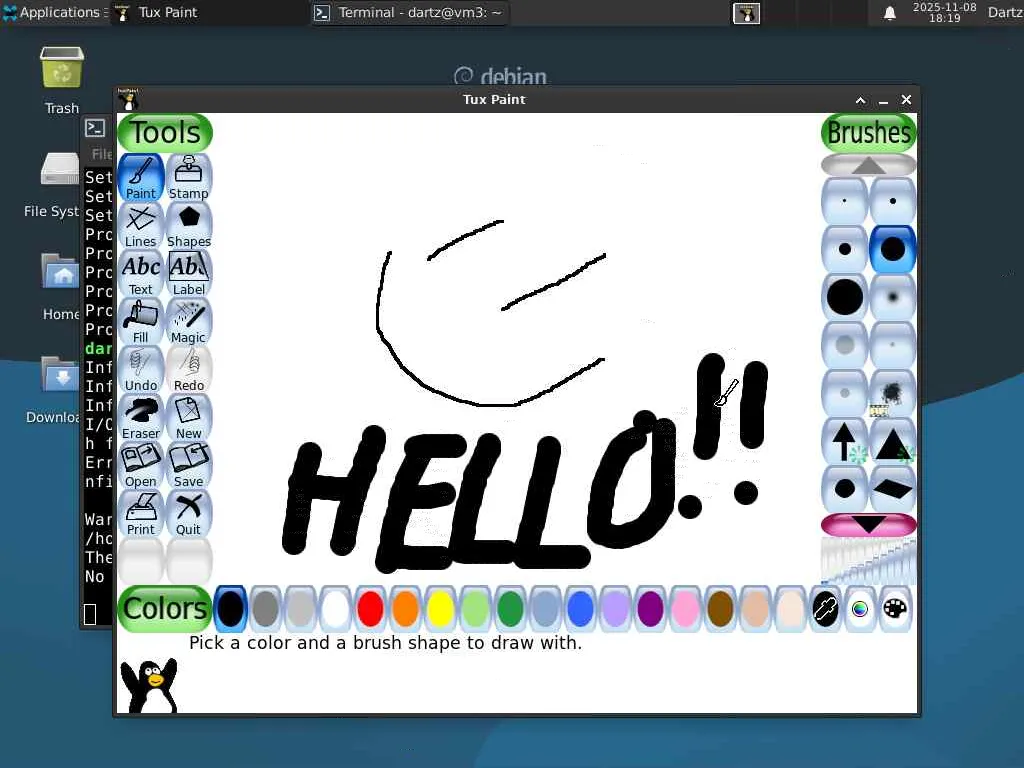Click the Redo tool
This screenshot has height=768, width=1024.
click(x=189, y=370)
